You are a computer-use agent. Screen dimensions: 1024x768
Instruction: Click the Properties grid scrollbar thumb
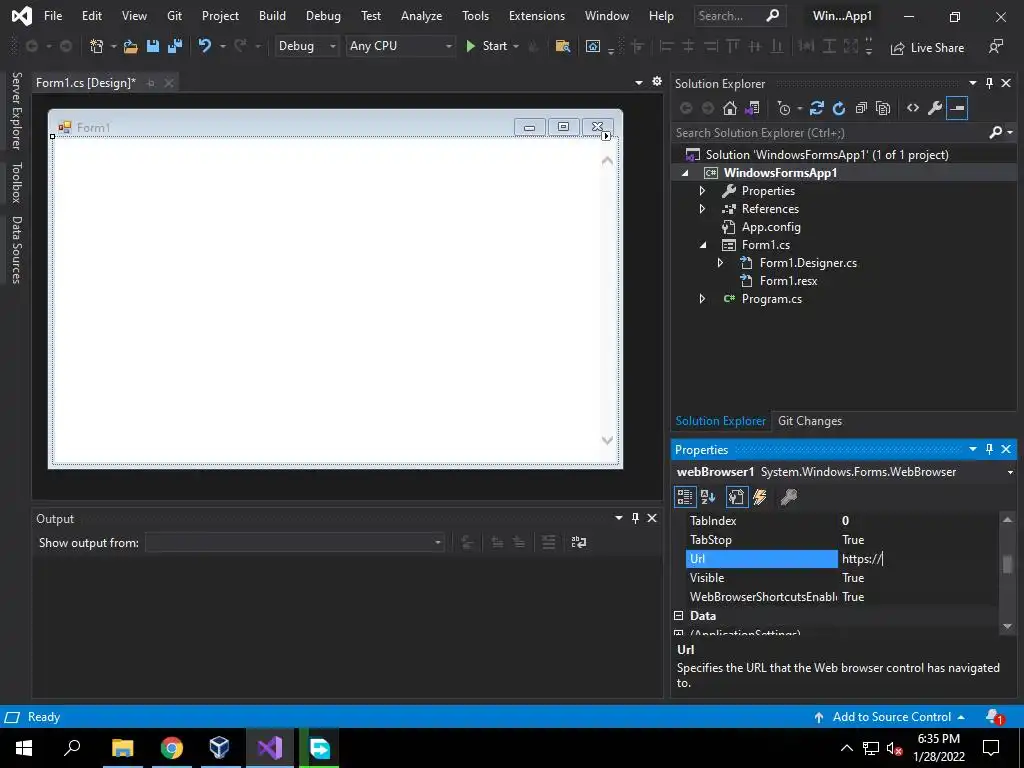click(1007, 564)
